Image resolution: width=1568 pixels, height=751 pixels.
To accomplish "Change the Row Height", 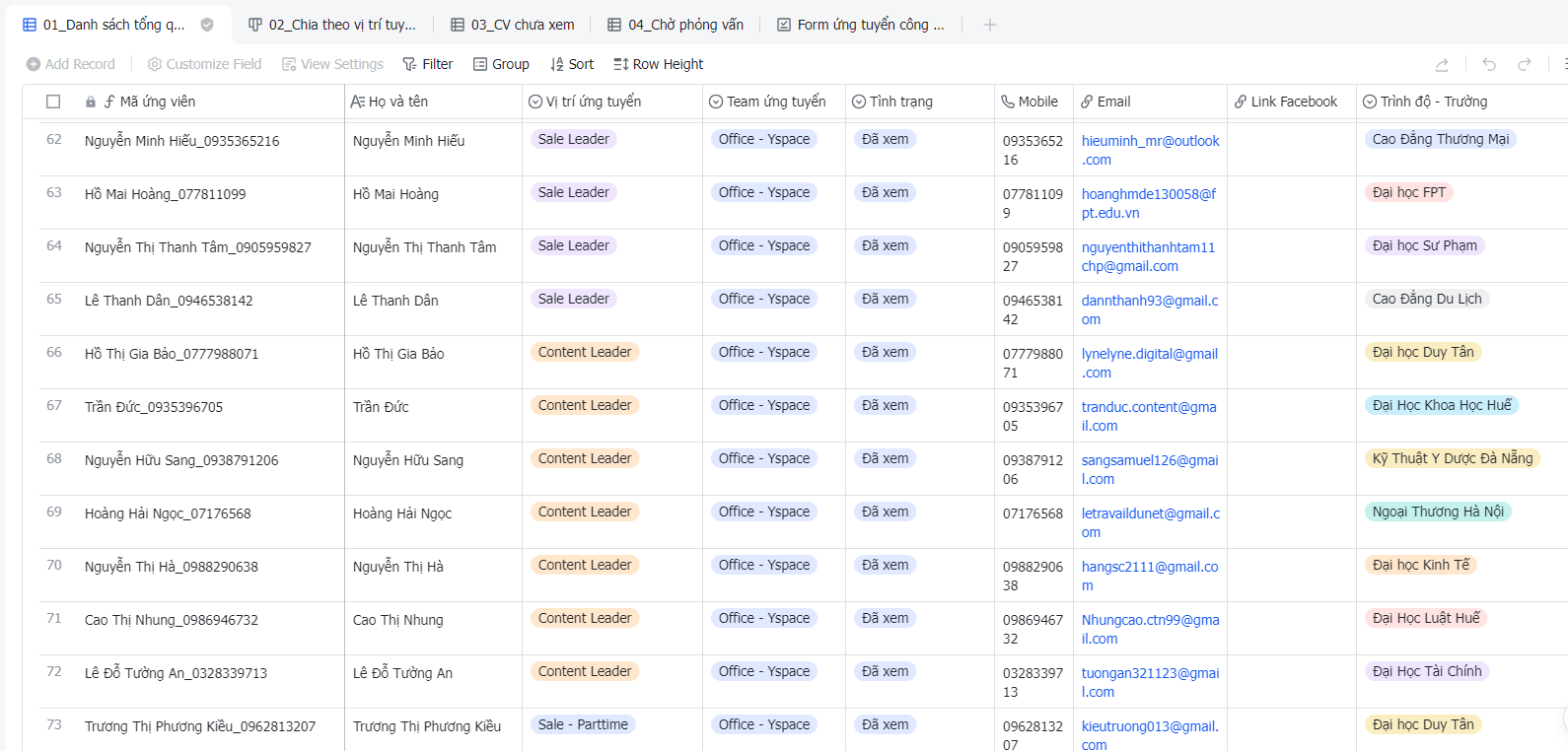I will point(658,64).
